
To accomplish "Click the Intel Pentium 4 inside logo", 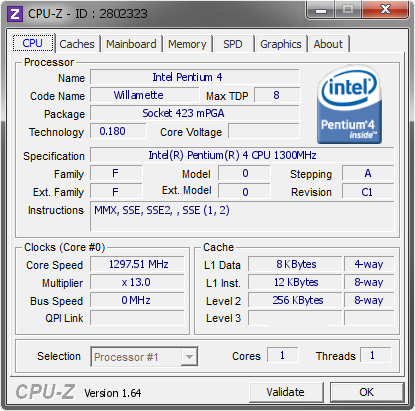I will tap(349, 105).
